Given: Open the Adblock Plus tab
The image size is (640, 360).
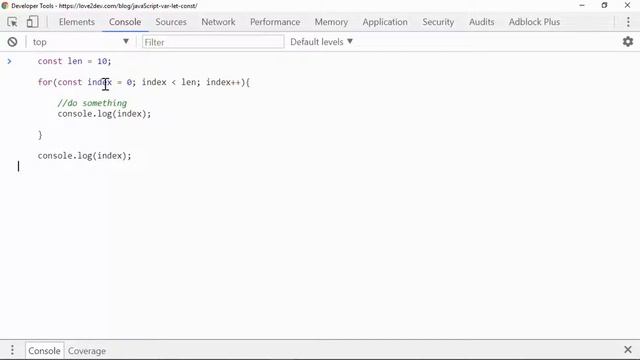Looking at the screenshot, I should (534, 22).
